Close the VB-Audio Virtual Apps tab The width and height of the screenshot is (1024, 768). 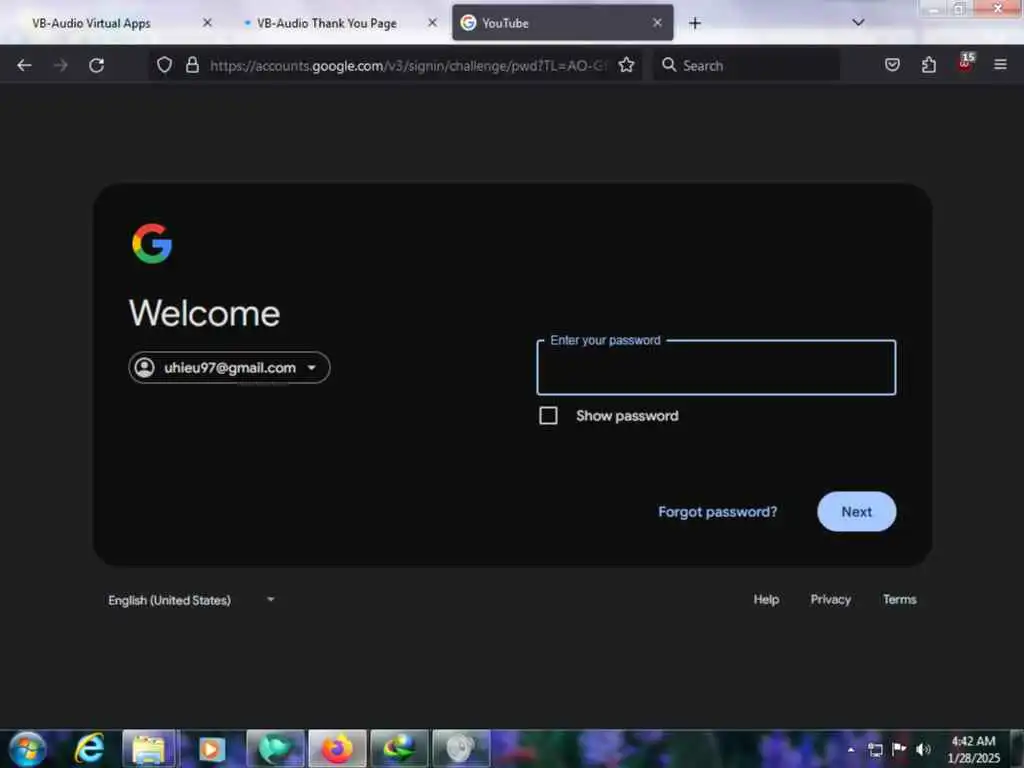tap(207, 23)
